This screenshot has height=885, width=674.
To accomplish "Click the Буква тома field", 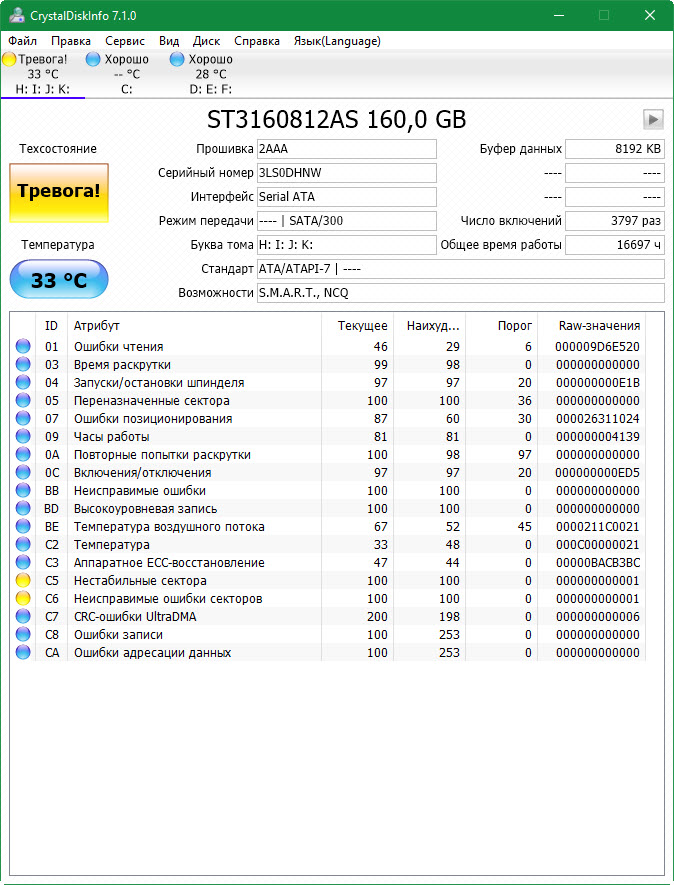I will (347, 245).
